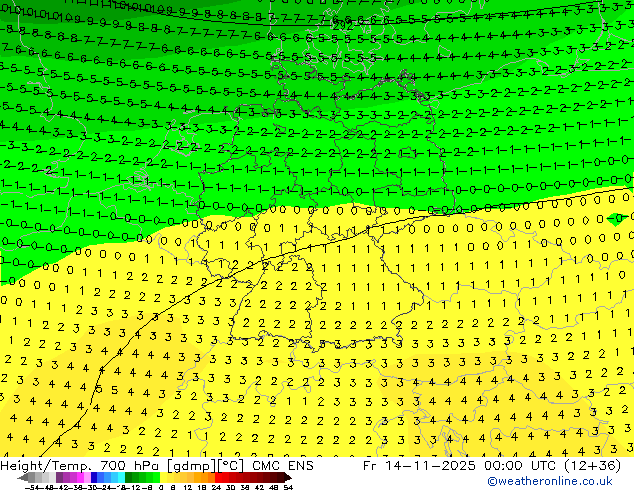634x490 pixels.
Task: Click the 'CMC ENS' model label
Action: [x=283, y=466]
